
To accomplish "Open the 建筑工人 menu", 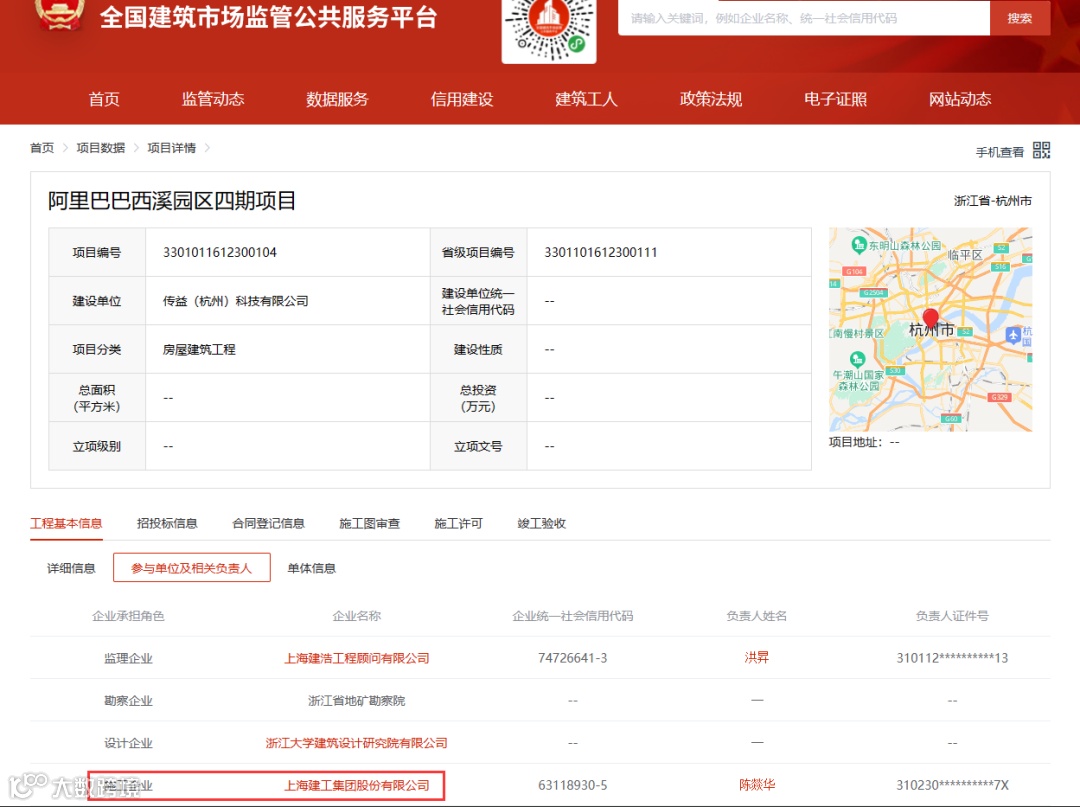I will 587,99.
